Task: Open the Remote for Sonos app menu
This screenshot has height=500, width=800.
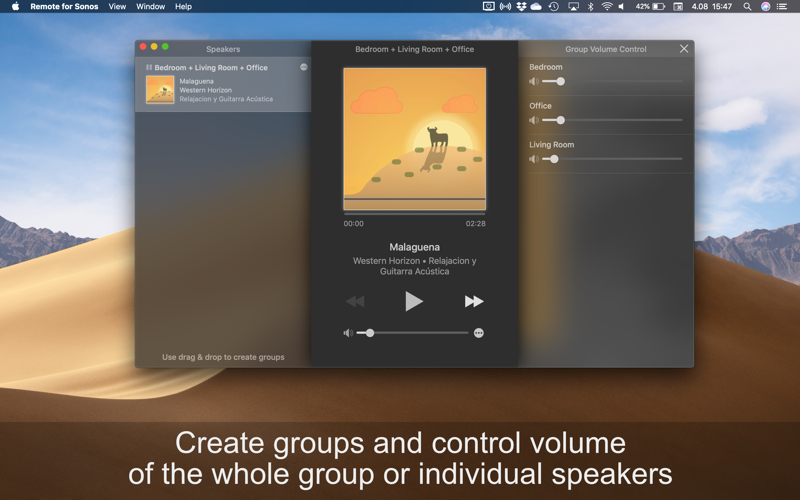Action: coord(64,7)
